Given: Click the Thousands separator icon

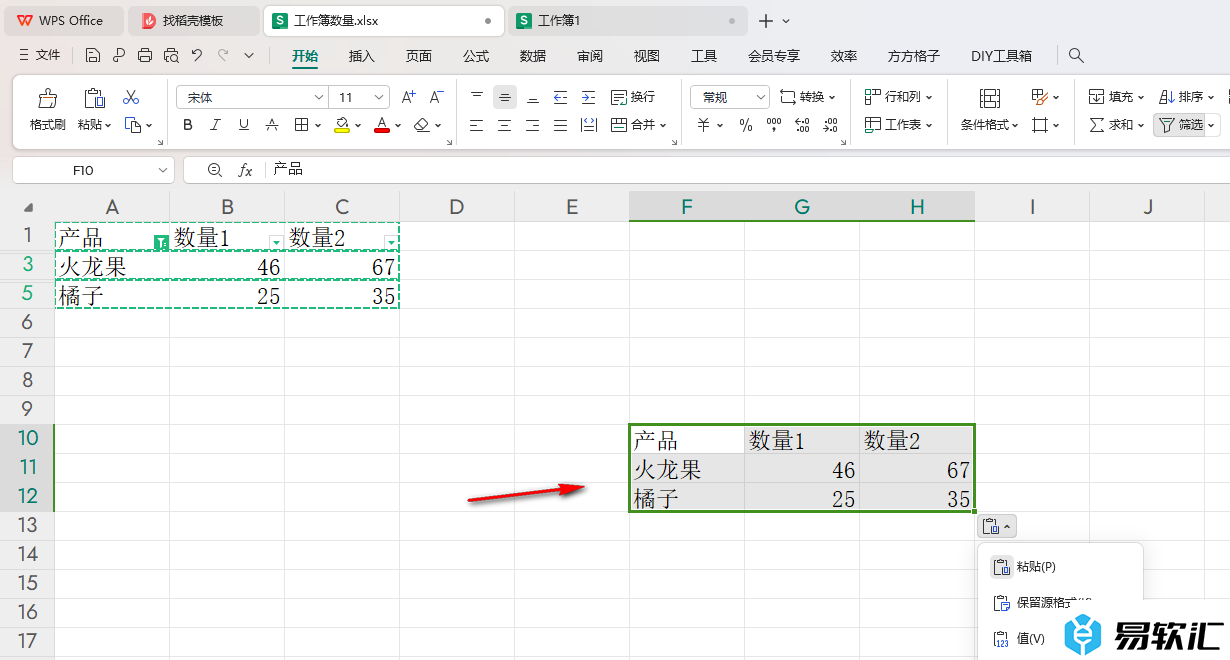Looking at the screenshot, I should 773,125.
